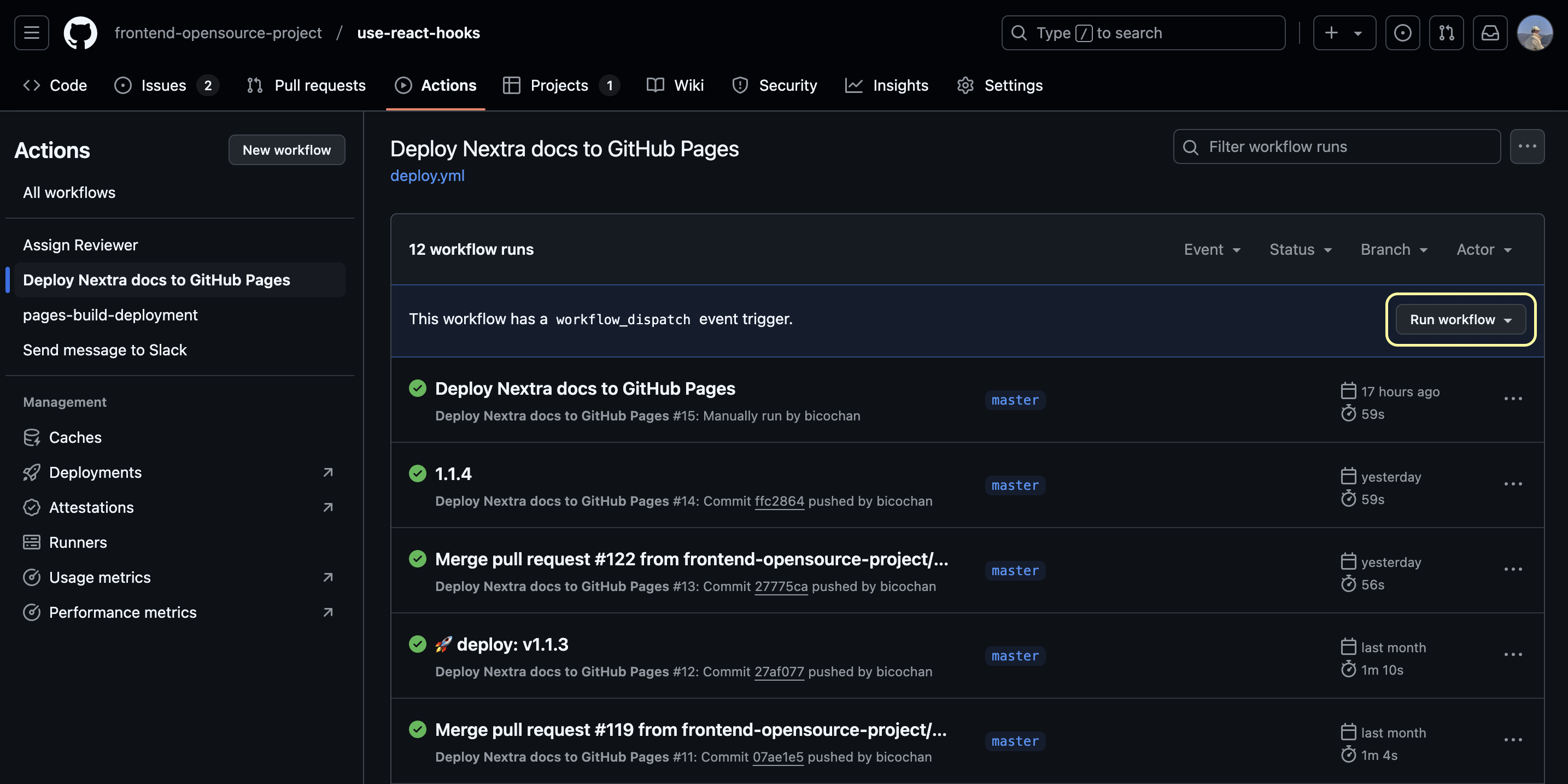Open your notifications inbox
Screen dimensions: 1568x784
pyautogui.click(x=1490, y=32)
